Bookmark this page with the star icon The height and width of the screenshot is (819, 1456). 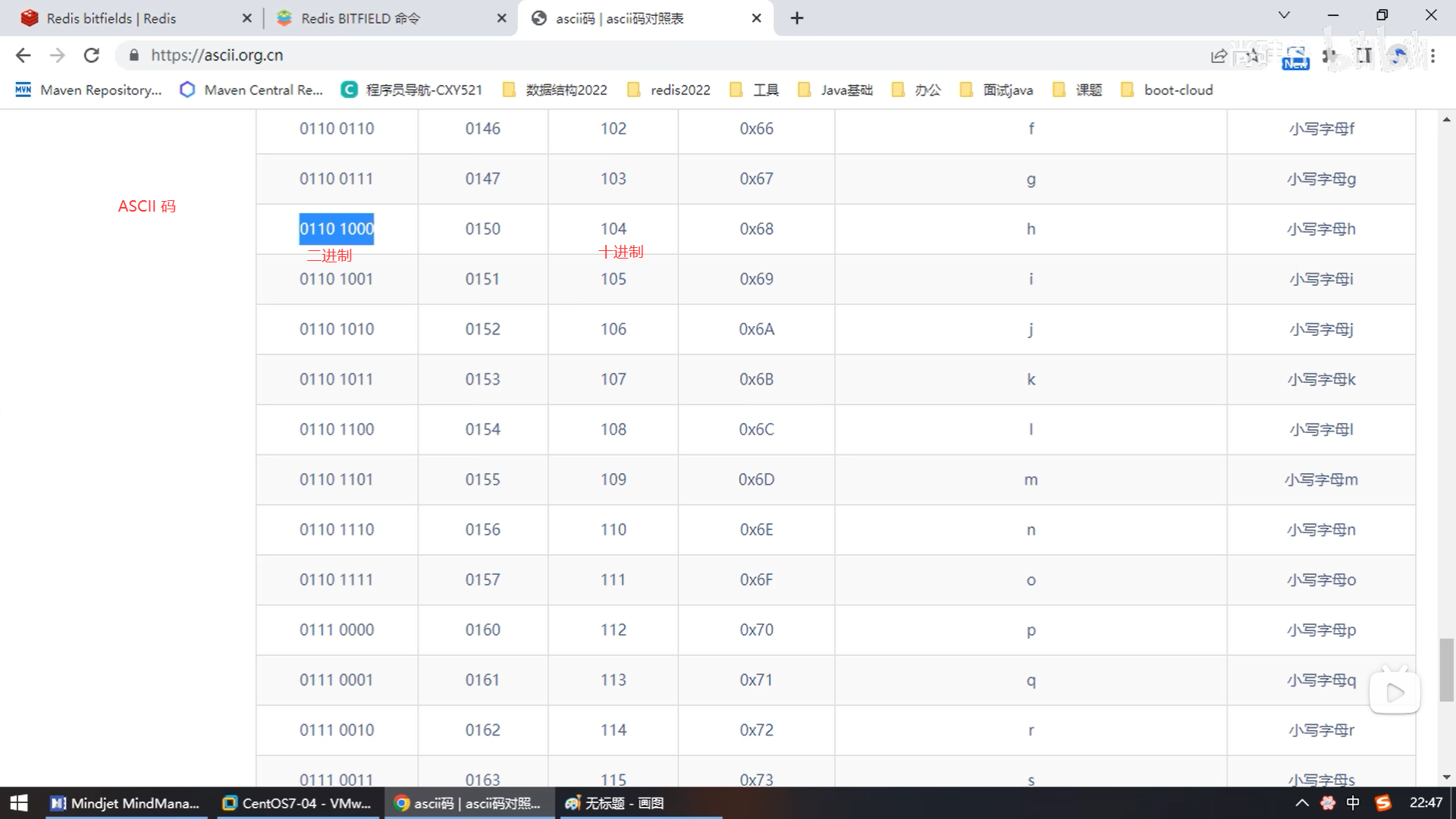tap(1252, 55)
